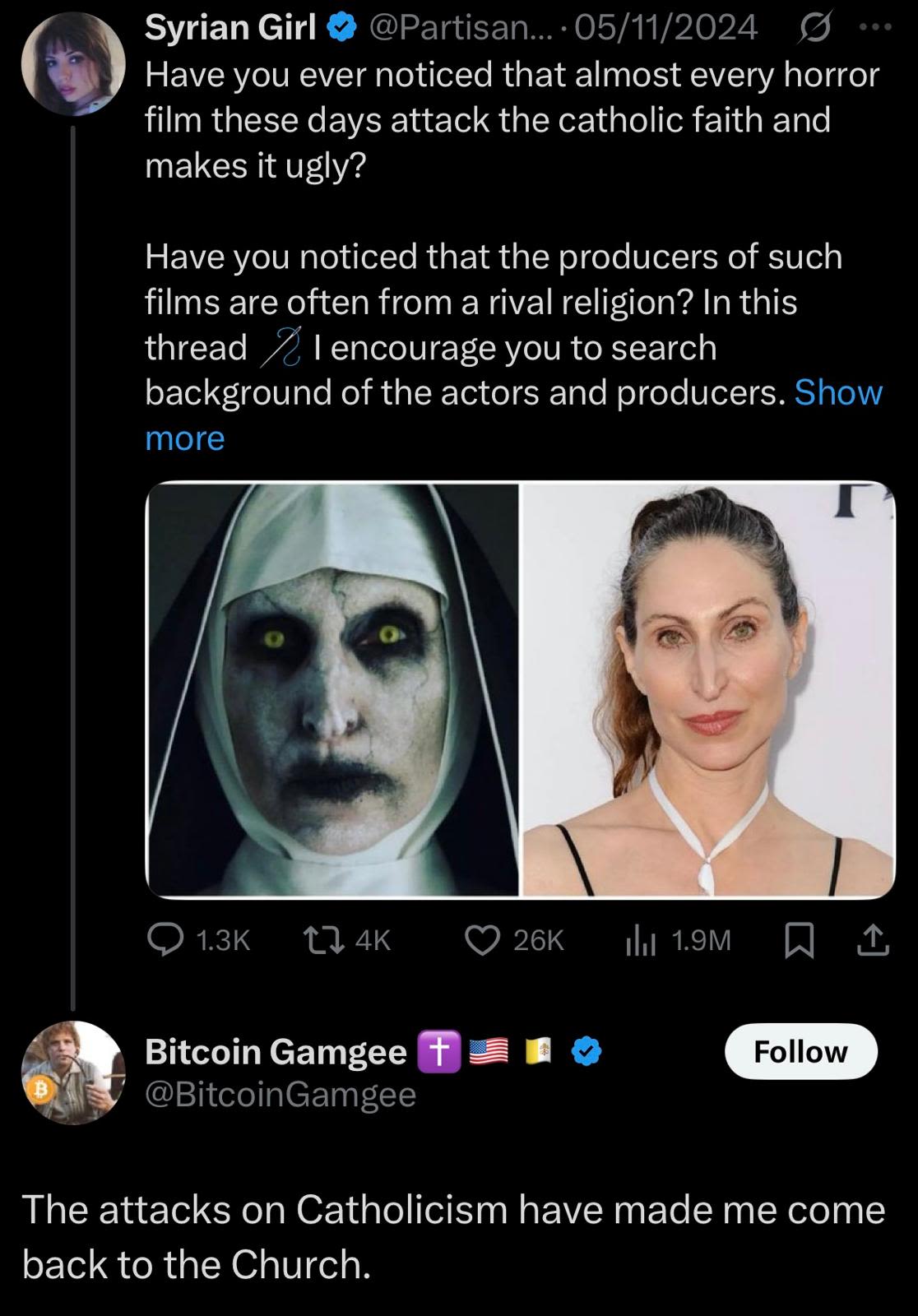Open Syrian Girl's profile avatar

tap(72, 63)
